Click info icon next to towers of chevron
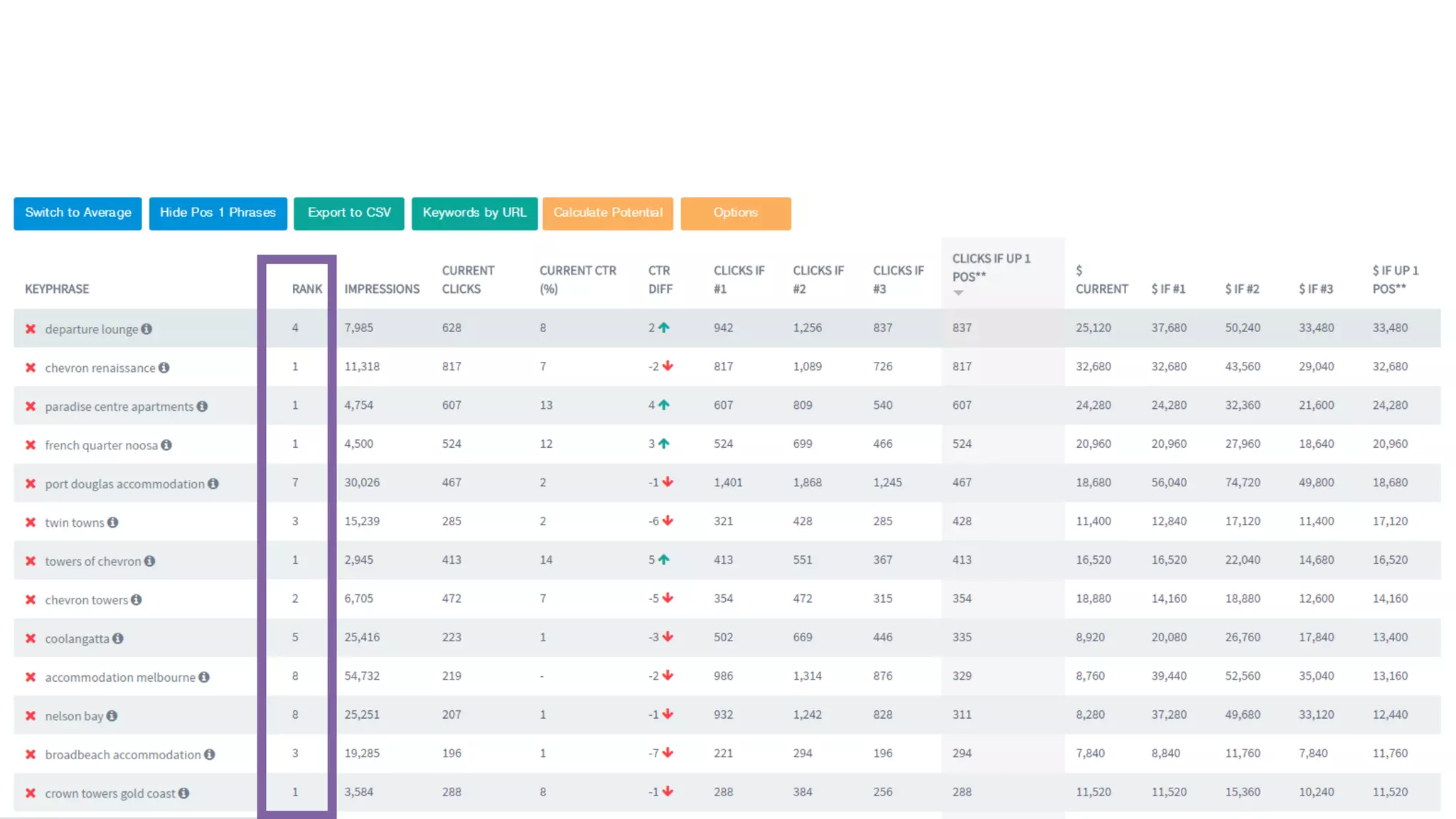Screen dimensions: 1456x819 point(150,561)
